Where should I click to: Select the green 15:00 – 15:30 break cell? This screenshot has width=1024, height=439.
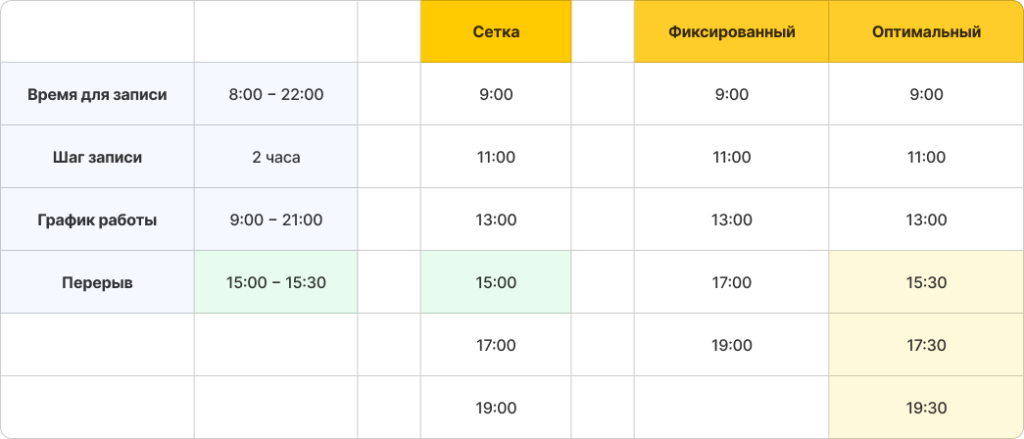[276, 283]
